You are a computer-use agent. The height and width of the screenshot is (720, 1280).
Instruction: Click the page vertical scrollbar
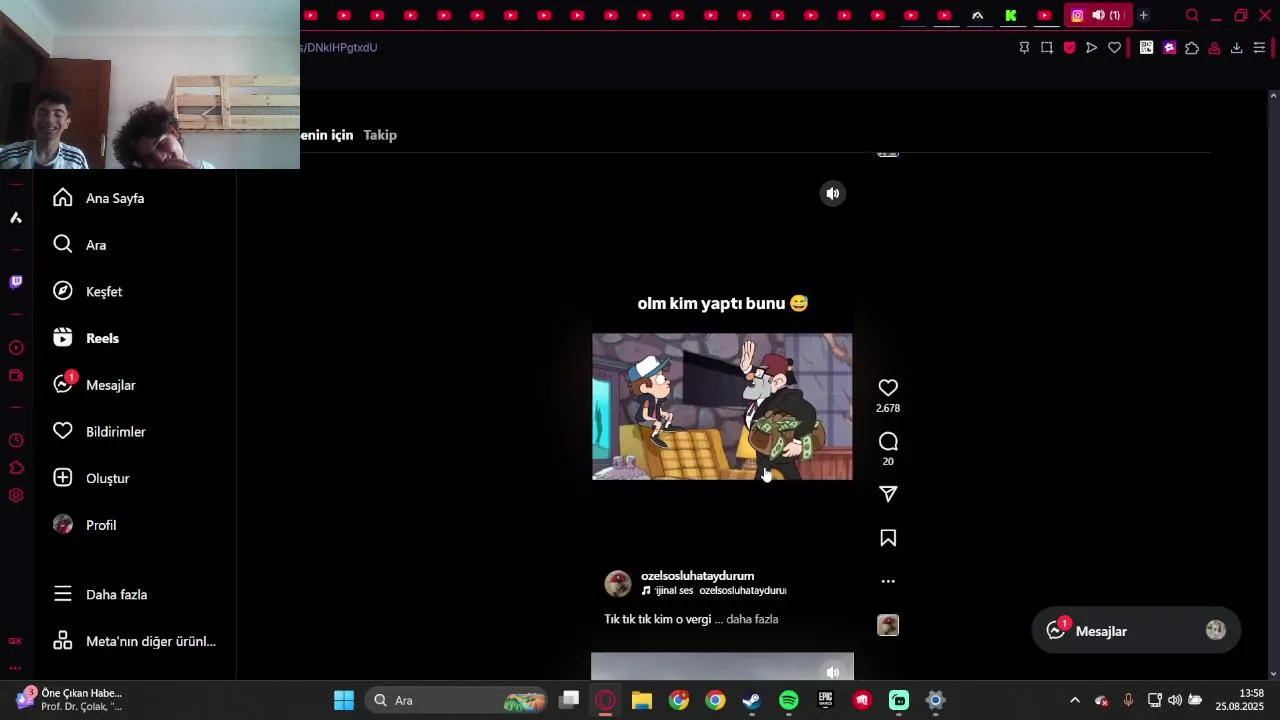coord(1273,385)
